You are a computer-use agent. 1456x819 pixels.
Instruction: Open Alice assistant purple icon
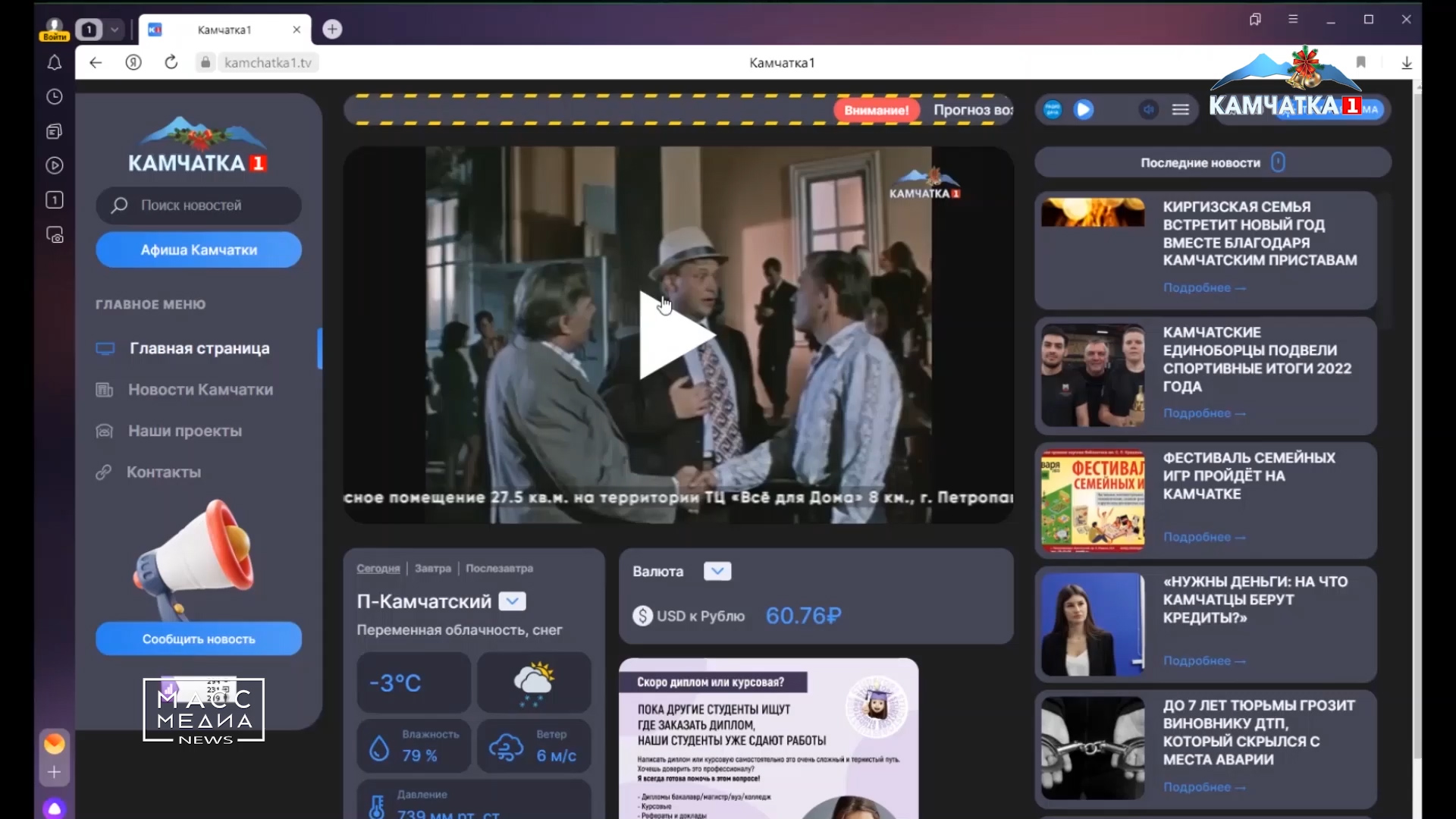click(55, 808)
